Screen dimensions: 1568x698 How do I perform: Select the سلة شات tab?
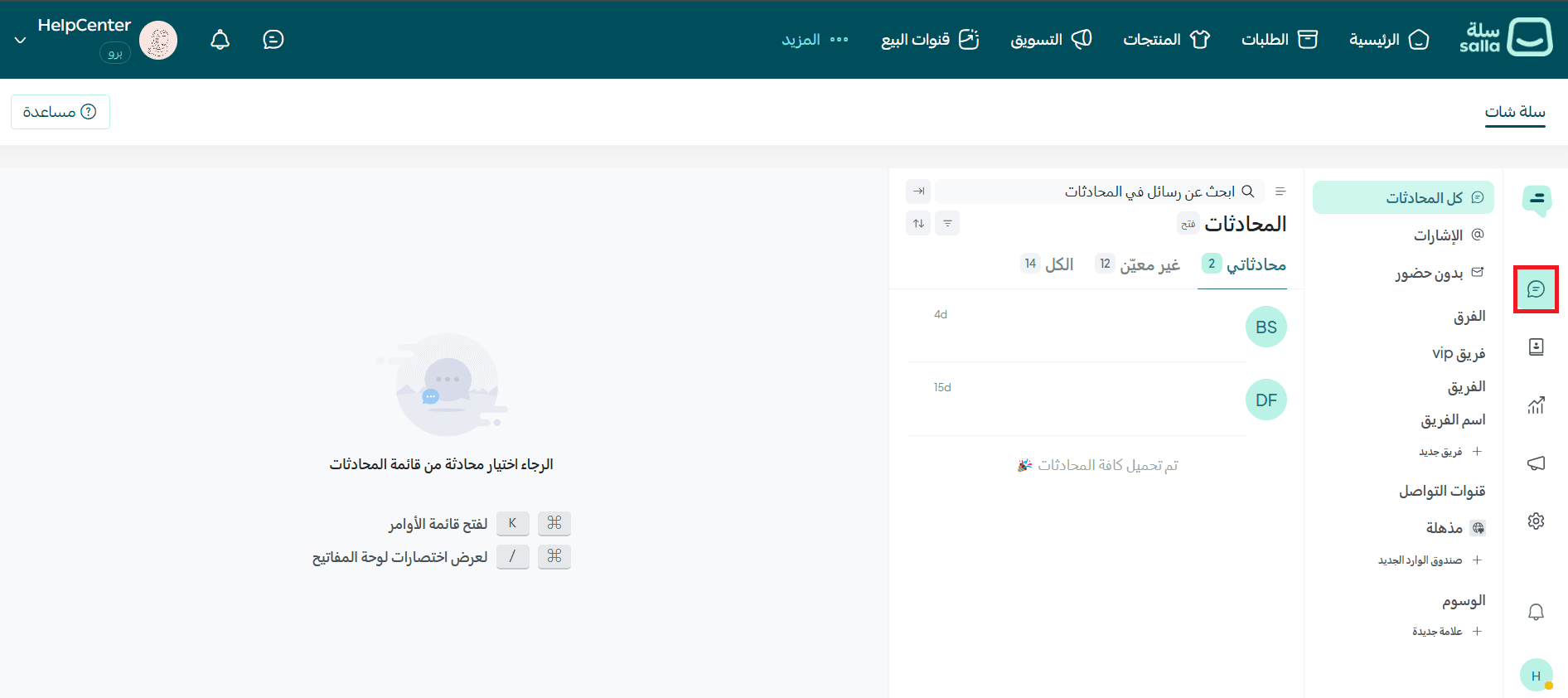[1515, 112]
